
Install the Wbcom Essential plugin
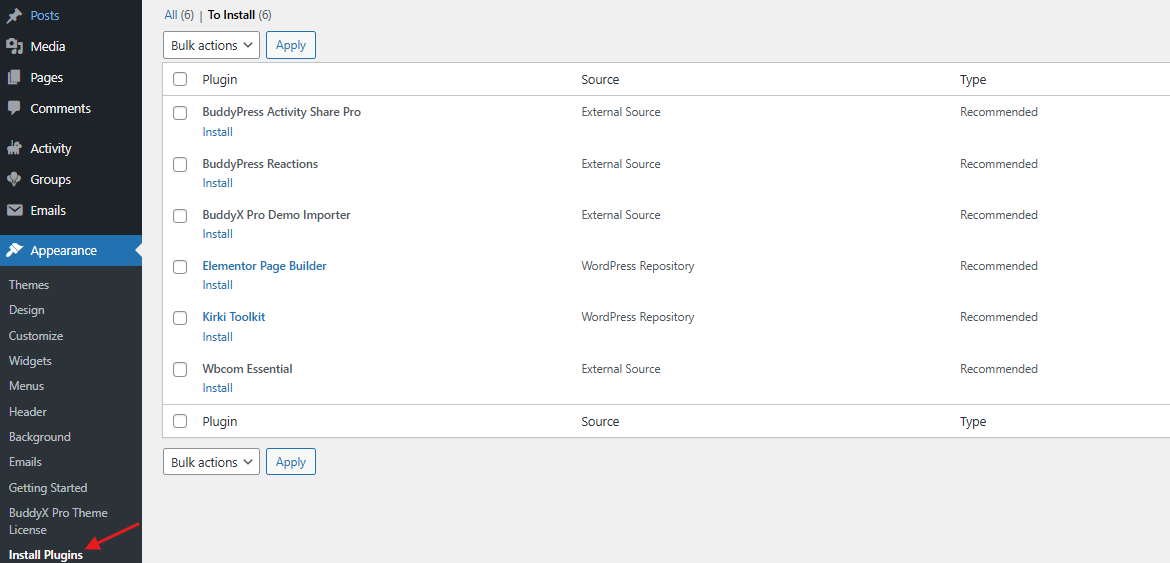[x=218, y=388]
